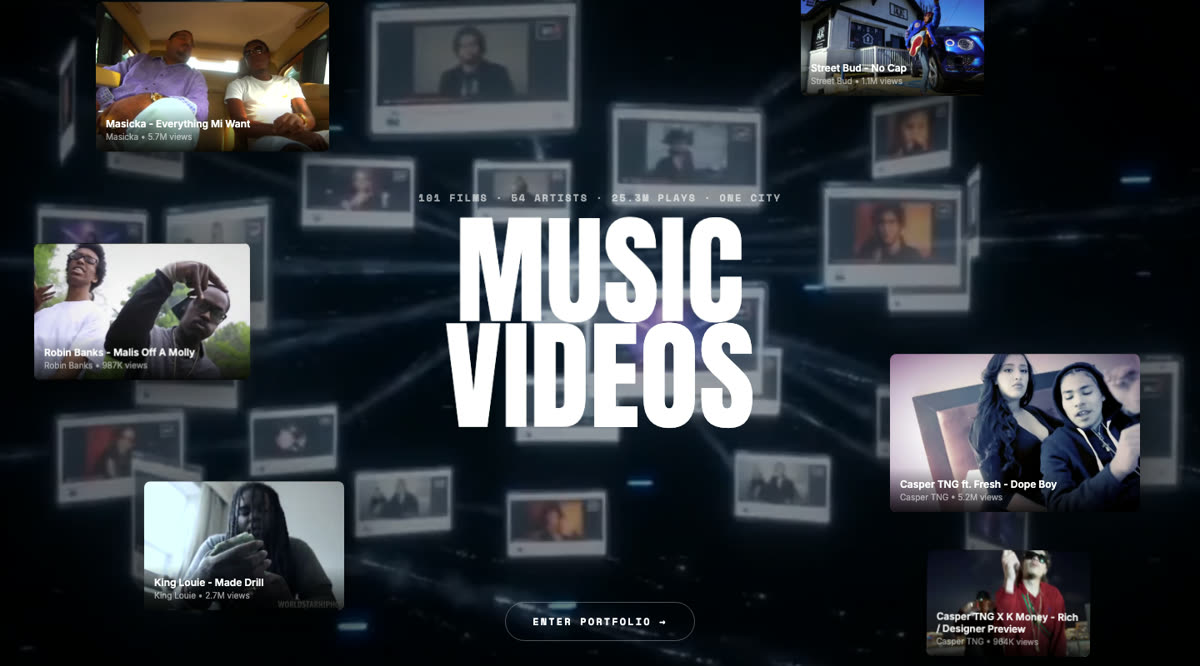Open Masicka - Everything Mi Want video card
The image size is (1200, 666).
pos(212,76)
